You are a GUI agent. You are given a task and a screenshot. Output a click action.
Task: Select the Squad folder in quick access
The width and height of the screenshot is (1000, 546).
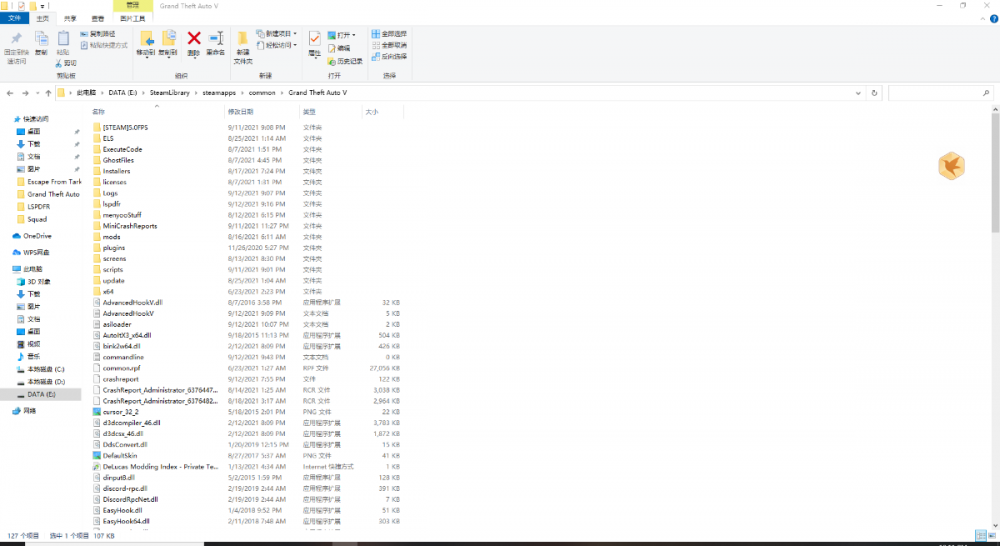[x=37, y=219]
